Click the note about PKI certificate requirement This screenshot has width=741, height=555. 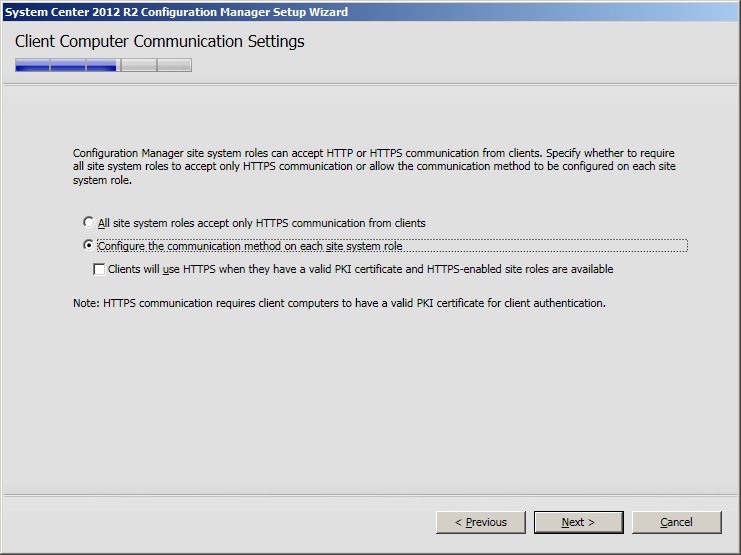[340, 302]
